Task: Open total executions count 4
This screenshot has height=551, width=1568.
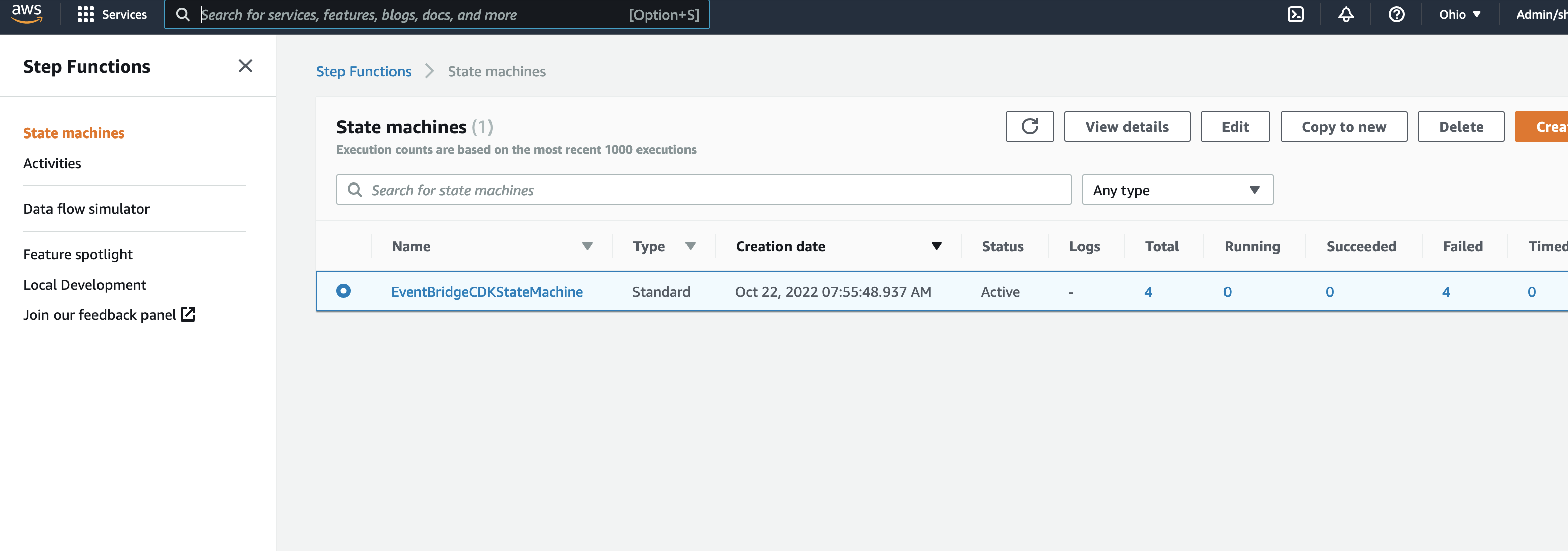Action: (x=1148, y=292)
